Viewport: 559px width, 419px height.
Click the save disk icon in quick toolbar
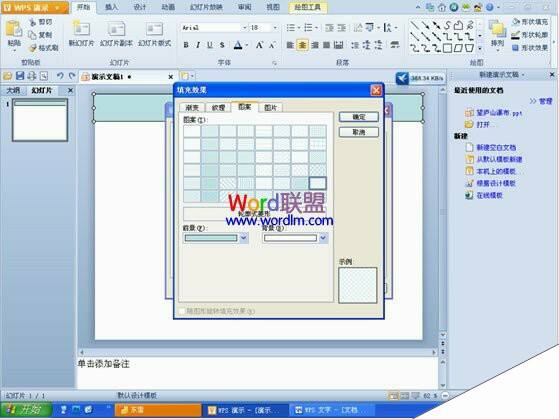tap(20, 76)
